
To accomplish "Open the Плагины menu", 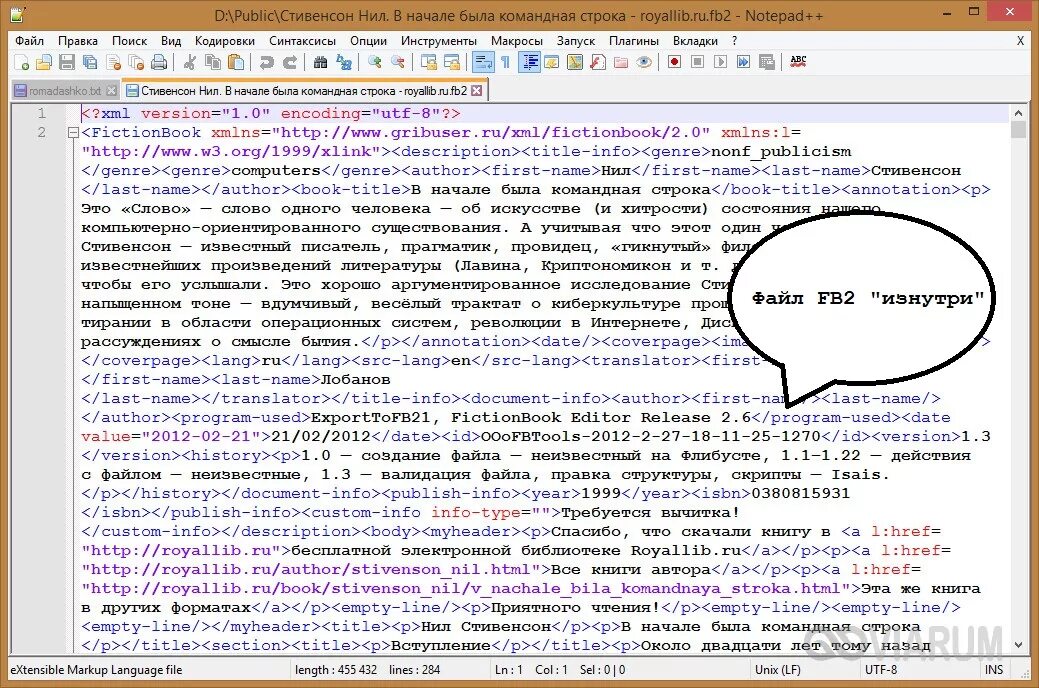I will pos(633,40).
